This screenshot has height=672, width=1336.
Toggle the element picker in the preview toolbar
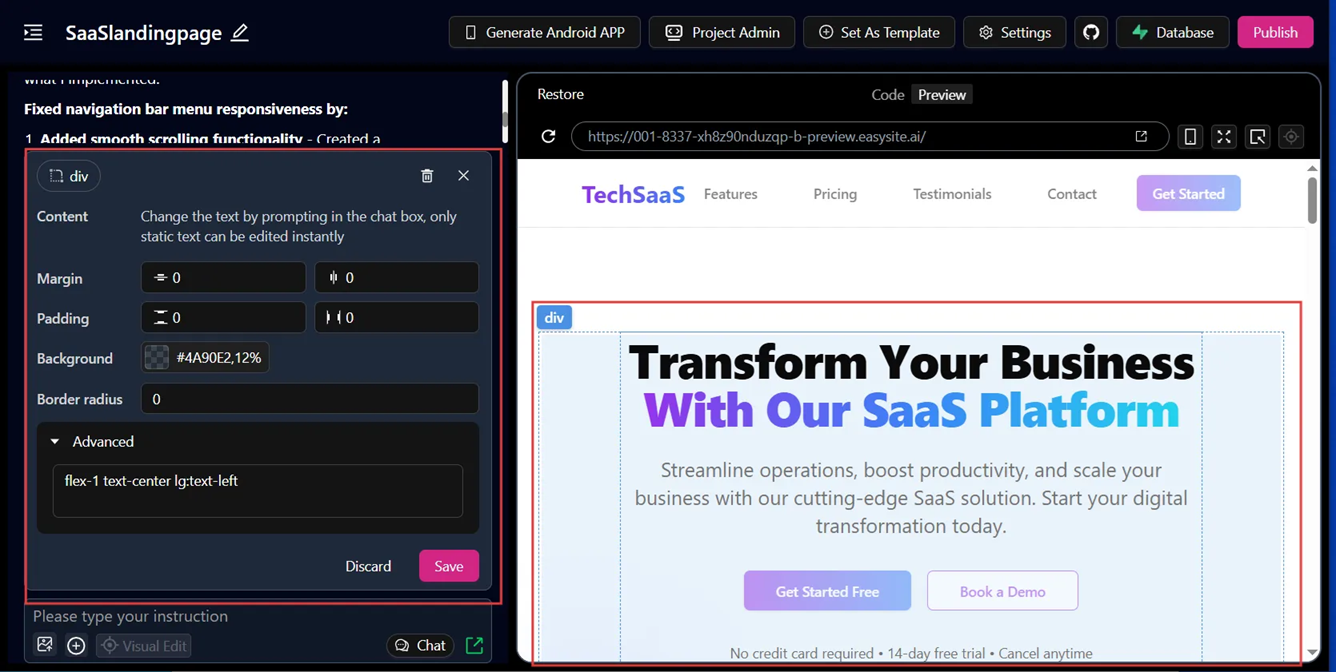coord(1258,137)
